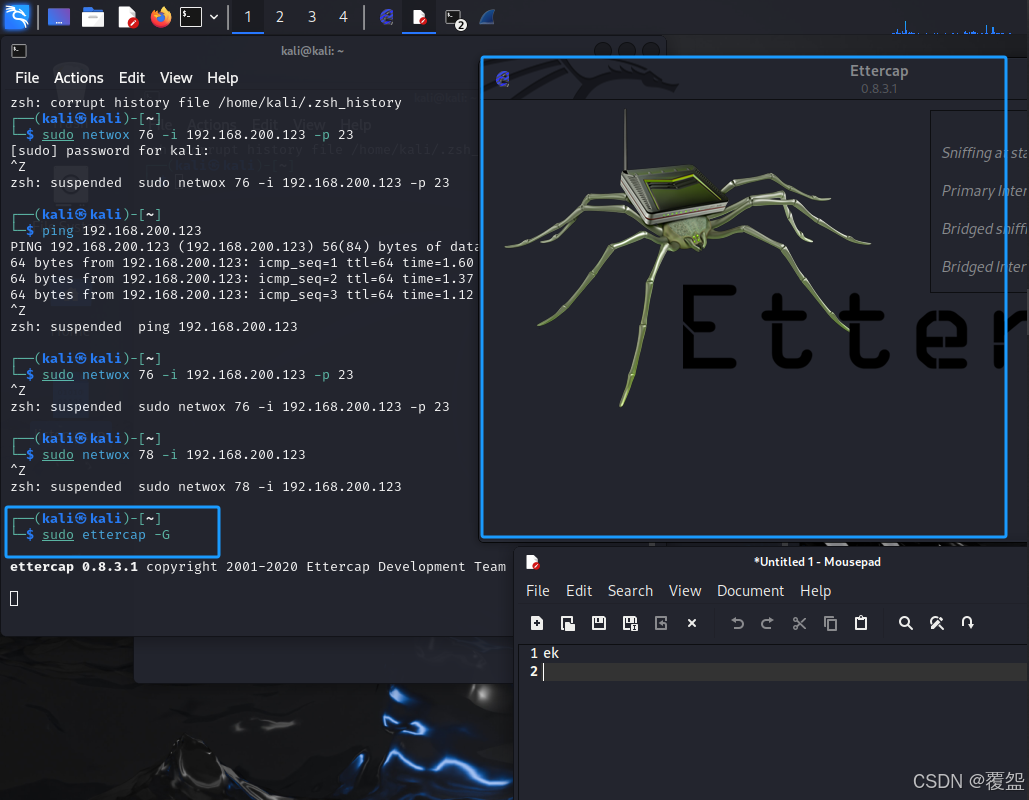1029x800 pixels.
Task: Open the Kali applications menu icon
Action: coord(17,16)
